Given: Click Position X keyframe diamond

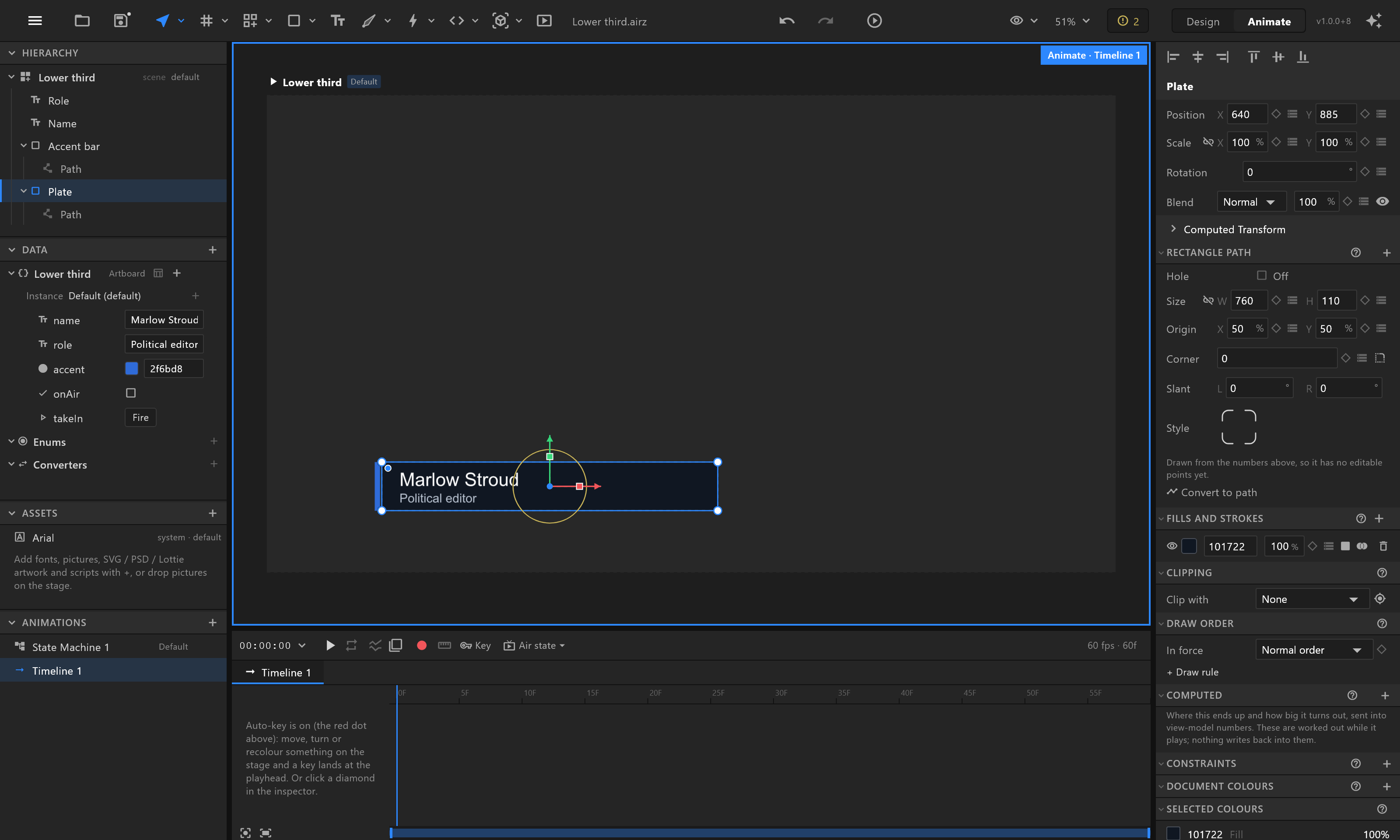Looking at the screenshot, I should pyautogui.click(x=1276, y=114).
